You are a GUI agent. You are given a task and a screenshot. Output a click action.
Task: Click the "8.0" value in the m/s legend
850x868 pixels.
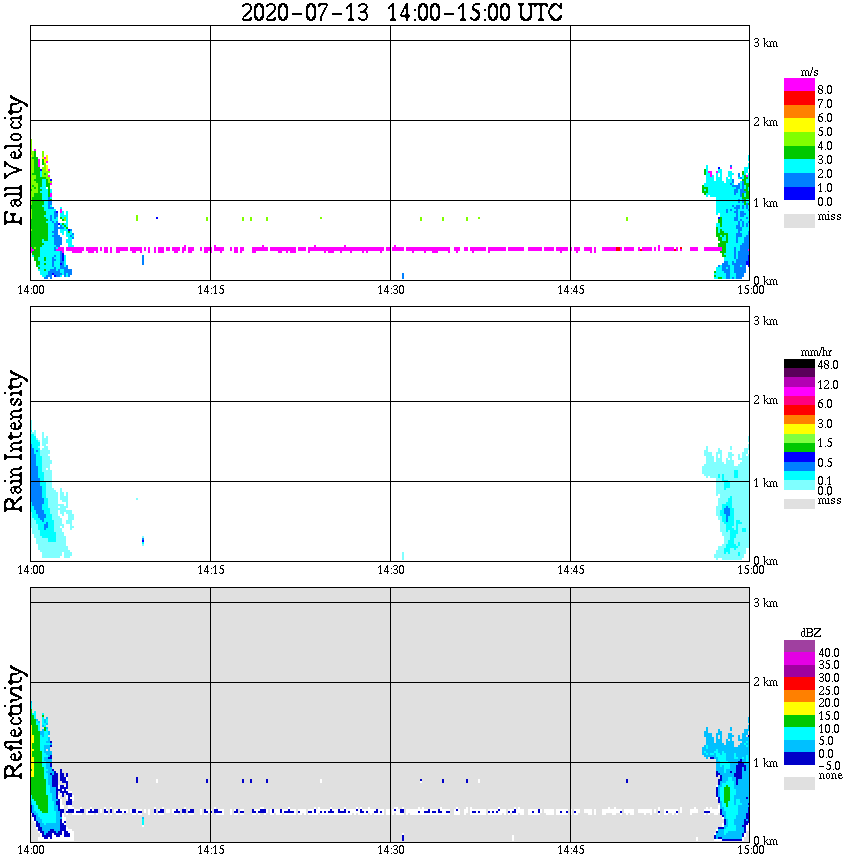click(825, 90)
